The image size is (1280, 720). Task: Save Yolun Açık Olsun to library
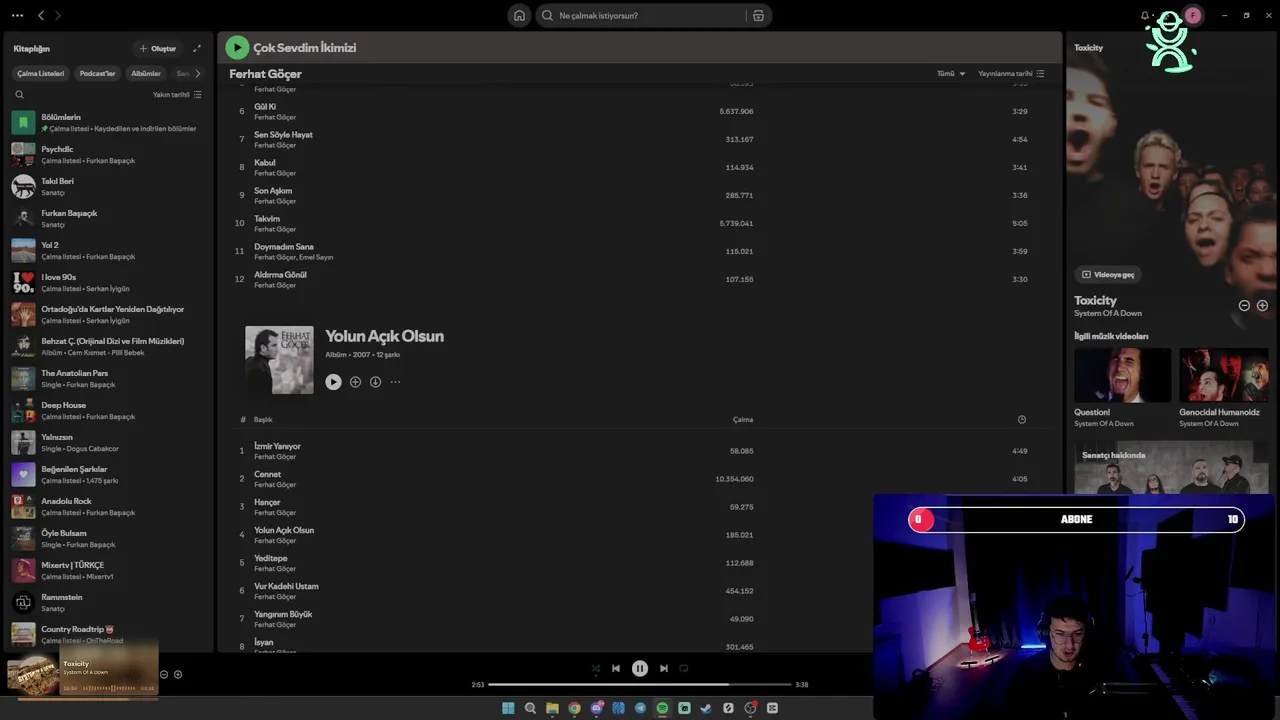(x=355, y=382)
